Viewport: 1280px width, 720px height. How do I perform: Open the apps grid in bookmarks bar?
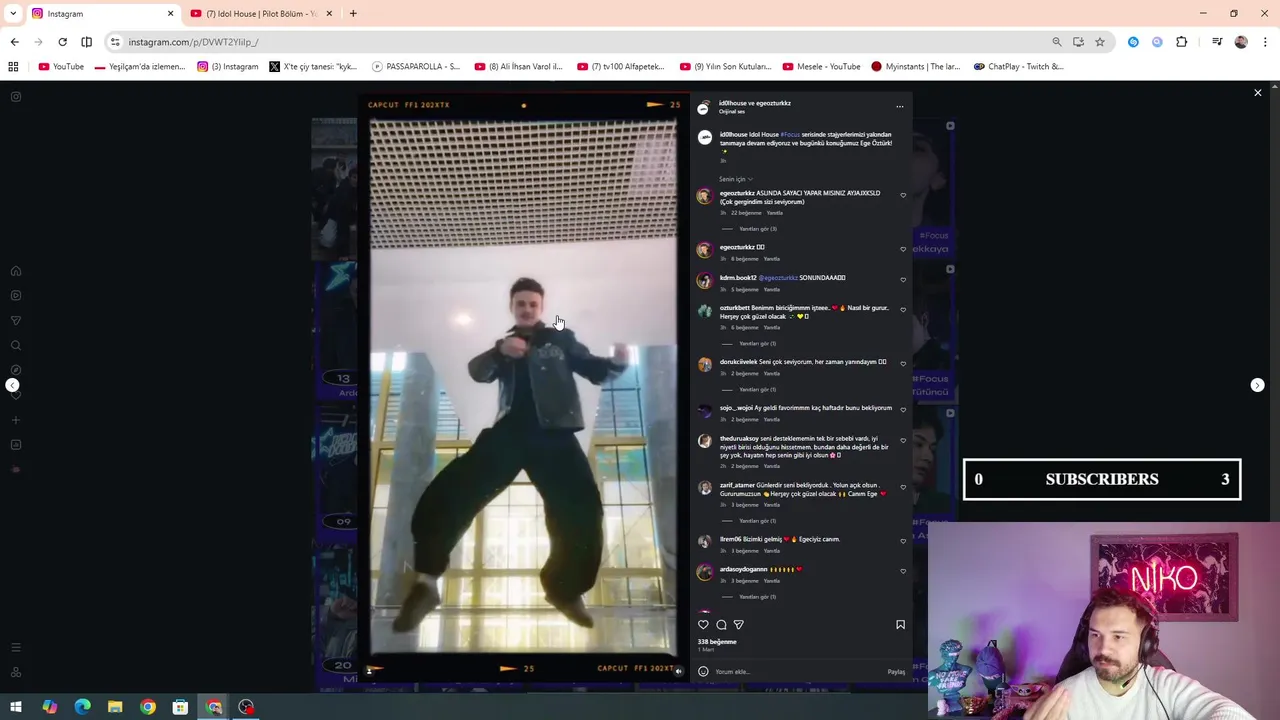click(13, 67)
